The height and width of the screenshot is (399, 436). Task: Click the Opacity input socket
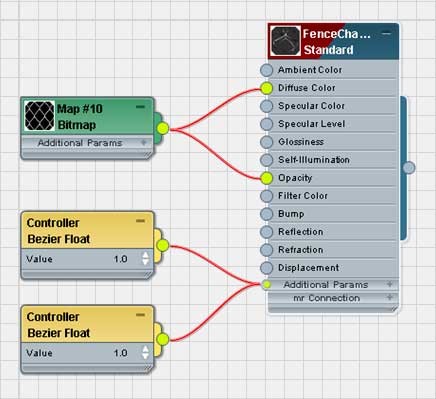266,178
